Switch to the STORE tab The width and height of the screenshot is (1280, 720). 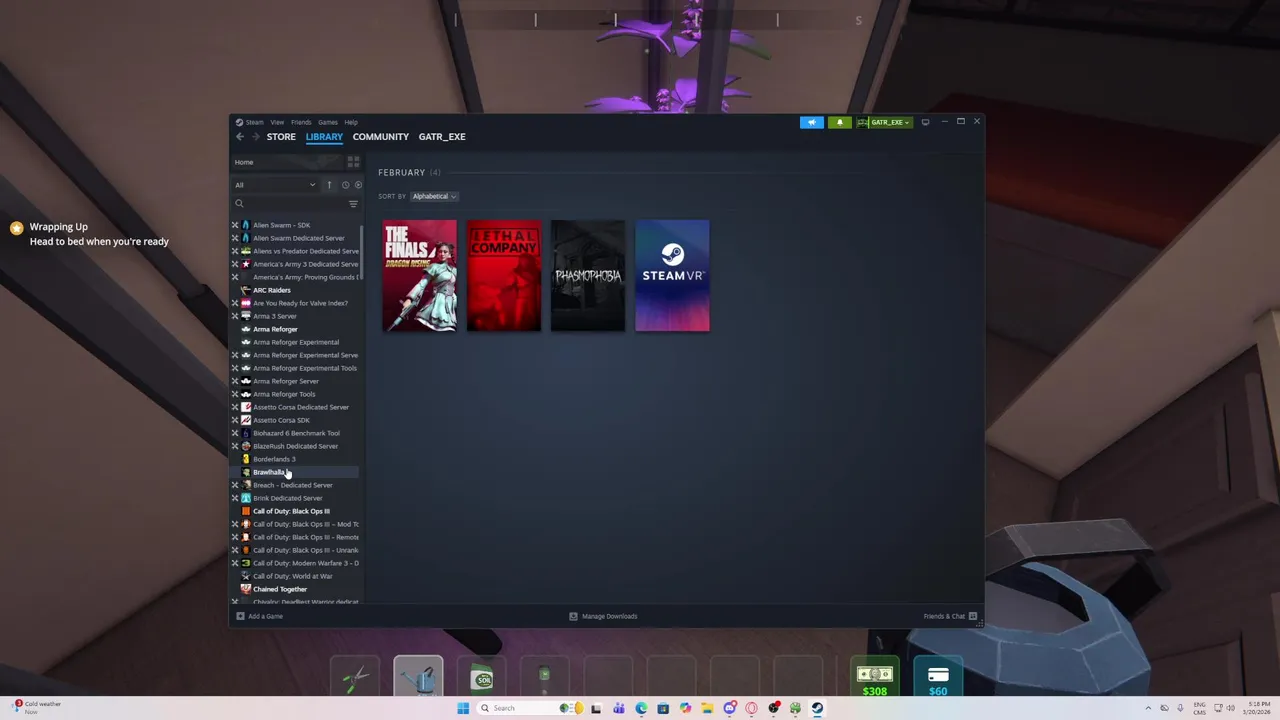pos(281,137)
